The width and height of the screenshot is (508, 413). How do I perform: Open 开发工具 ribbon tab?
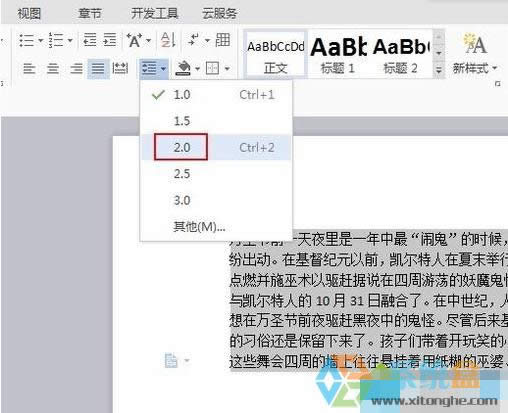point(154,14)
